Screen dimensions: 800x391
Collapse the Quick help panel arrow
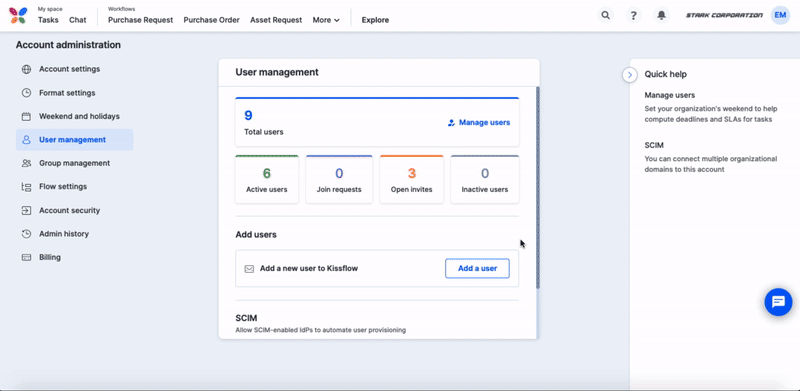point(630,75)
